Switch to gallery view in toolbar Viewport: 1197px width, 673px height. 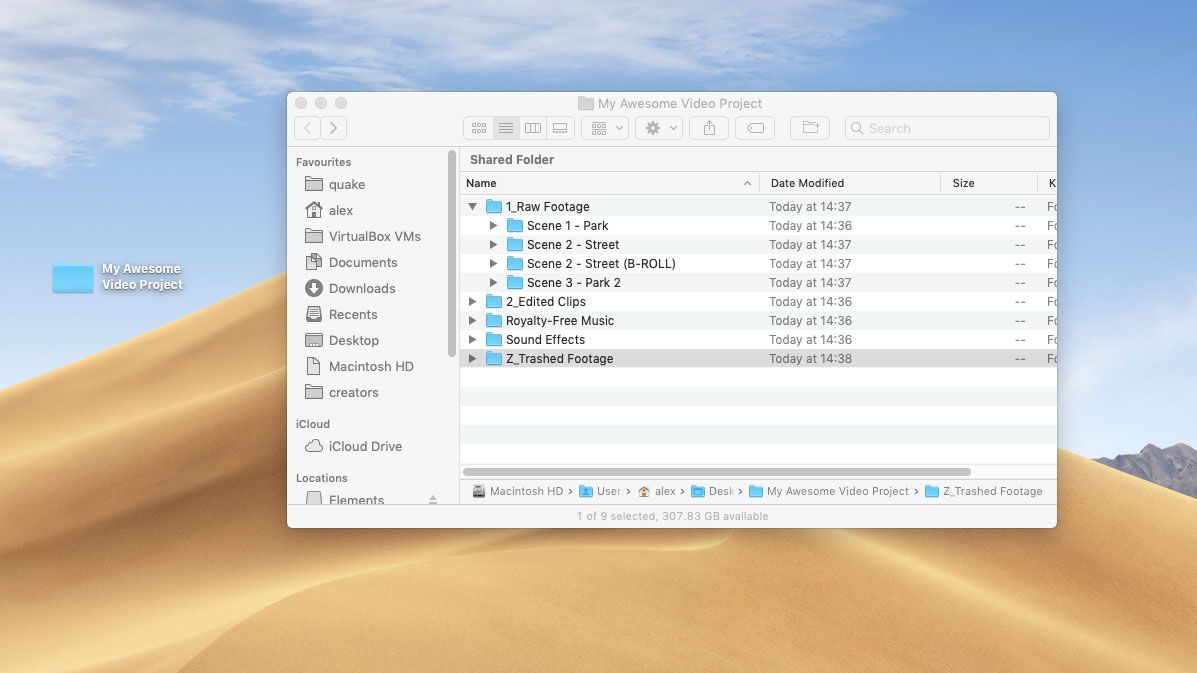[560, 128]
